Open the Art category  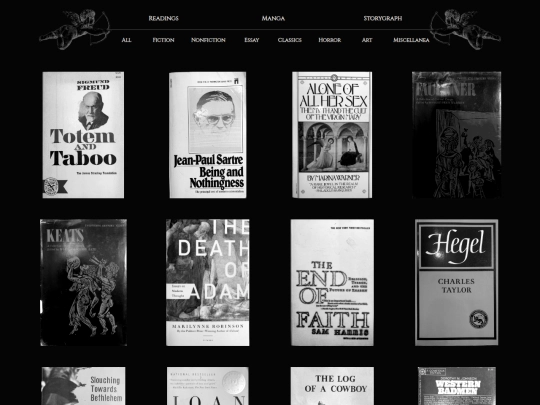pyautogui.click(x=367, y=40)
